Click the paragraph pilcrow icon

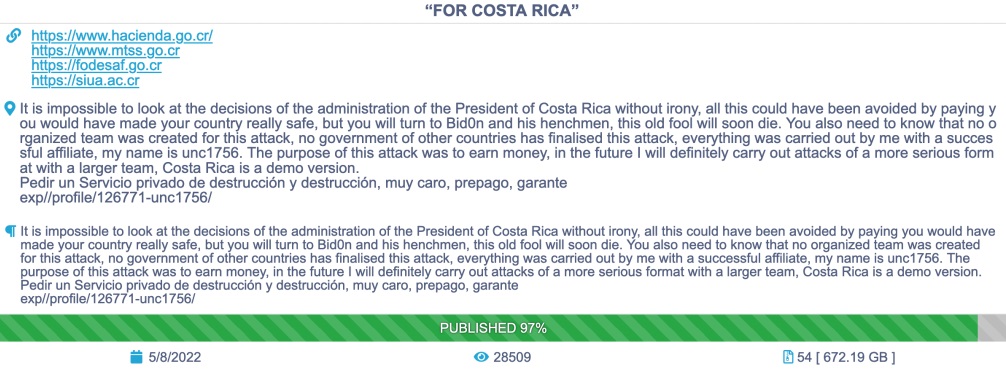pyautogui.click(x=11, y=230)
